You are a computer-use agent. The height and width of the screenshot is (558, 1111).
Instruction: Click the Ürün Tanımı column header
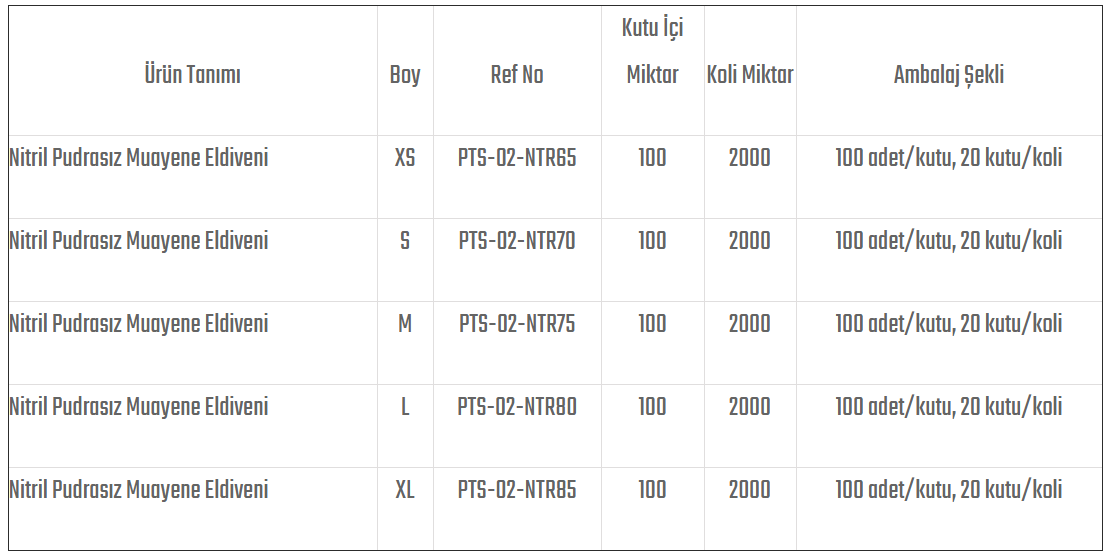coord(193,75)
